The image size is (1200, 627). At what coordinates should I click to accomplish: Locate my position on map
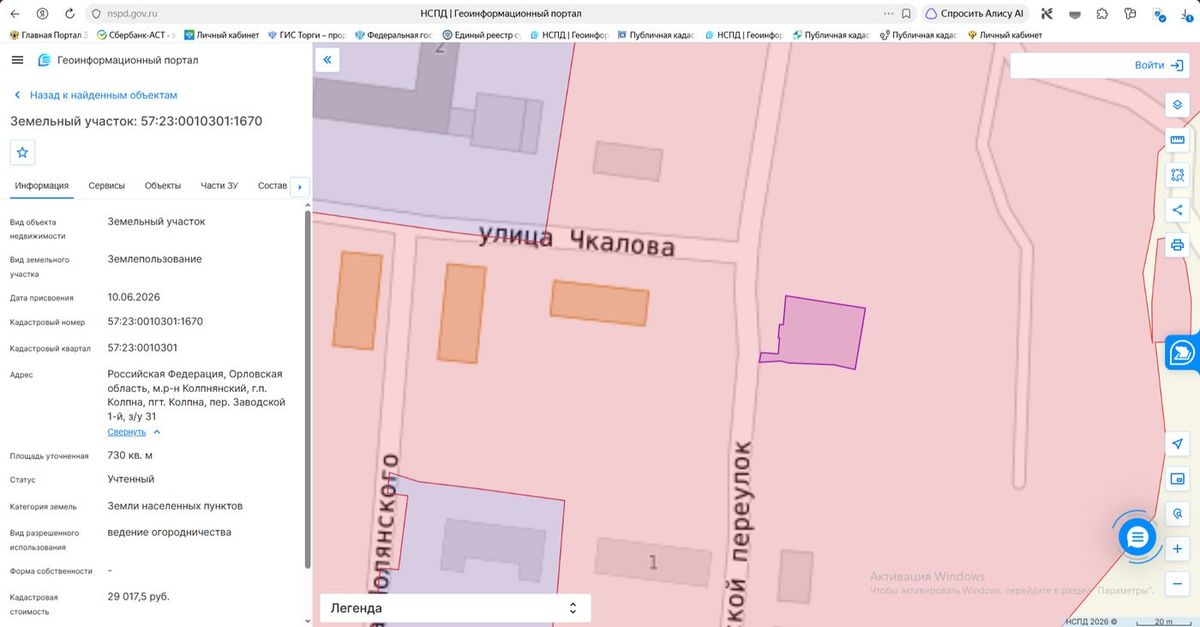click(1177, 444)
